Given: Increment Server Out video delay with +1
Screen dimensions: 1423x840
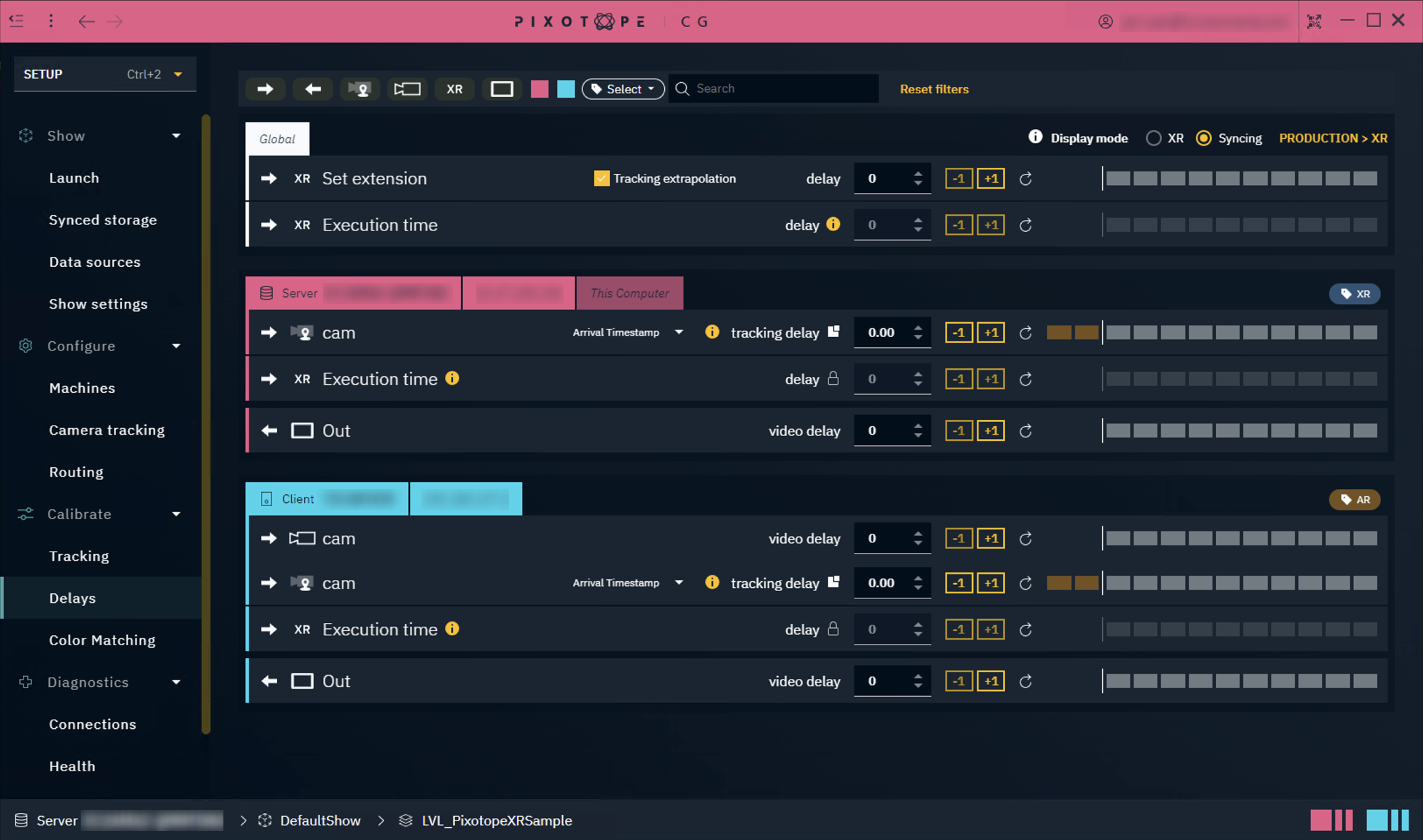Looking at the screenshot, I should point(991,431).
